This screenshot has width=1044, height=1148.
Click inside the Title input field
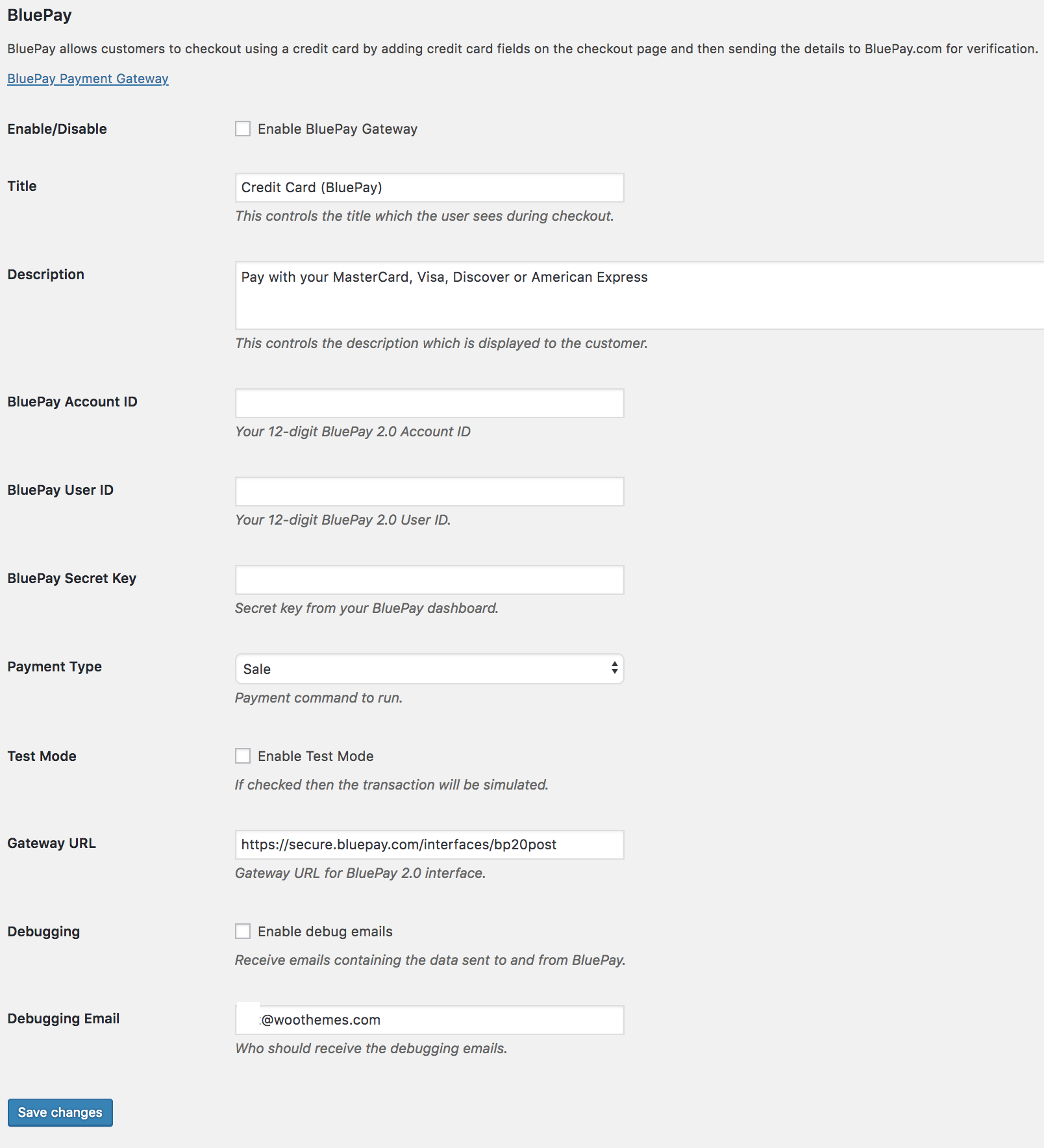point(429,188)
